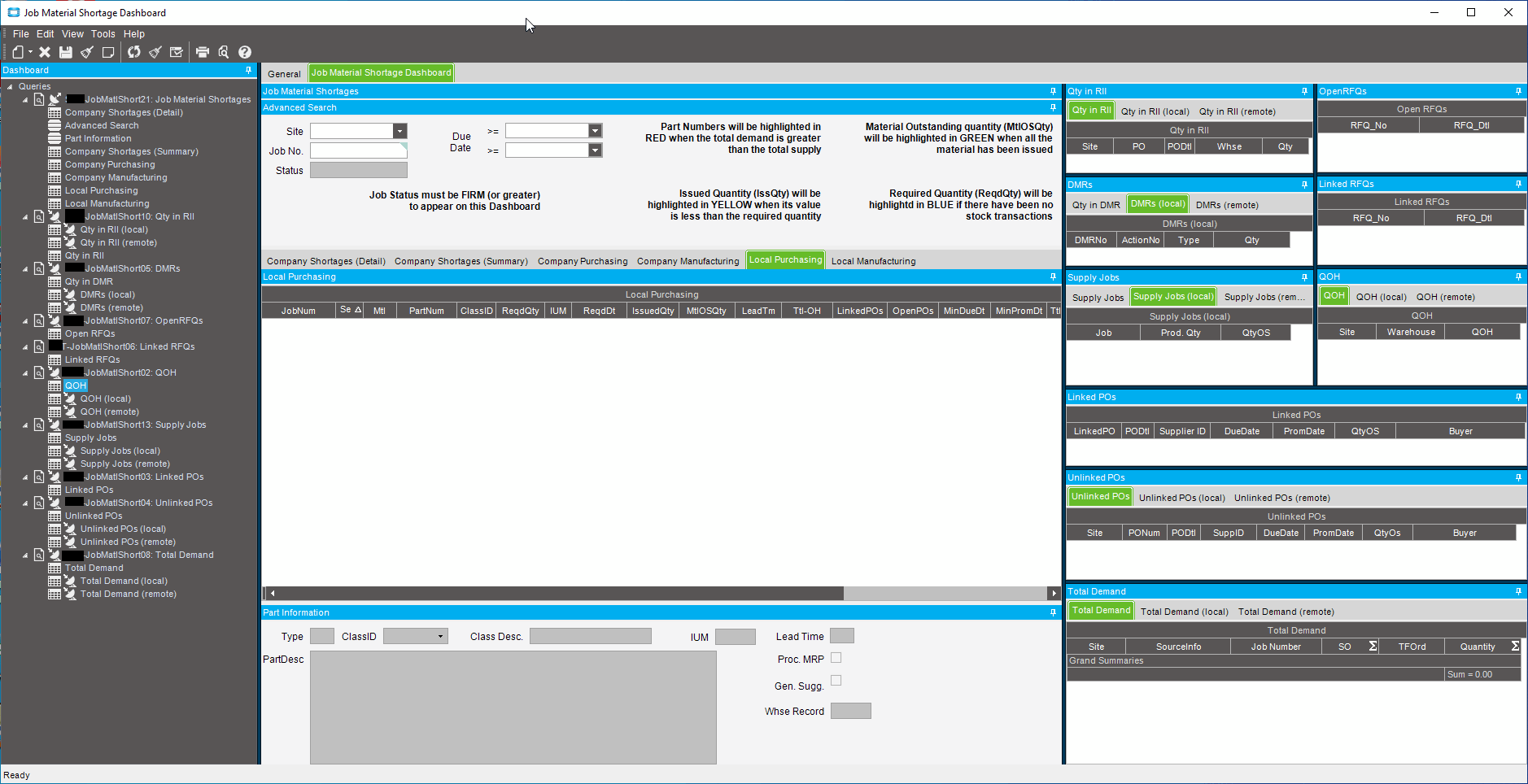
Task: Collapse JobMatlShort05 DMRs node
Action: point(25,269)
